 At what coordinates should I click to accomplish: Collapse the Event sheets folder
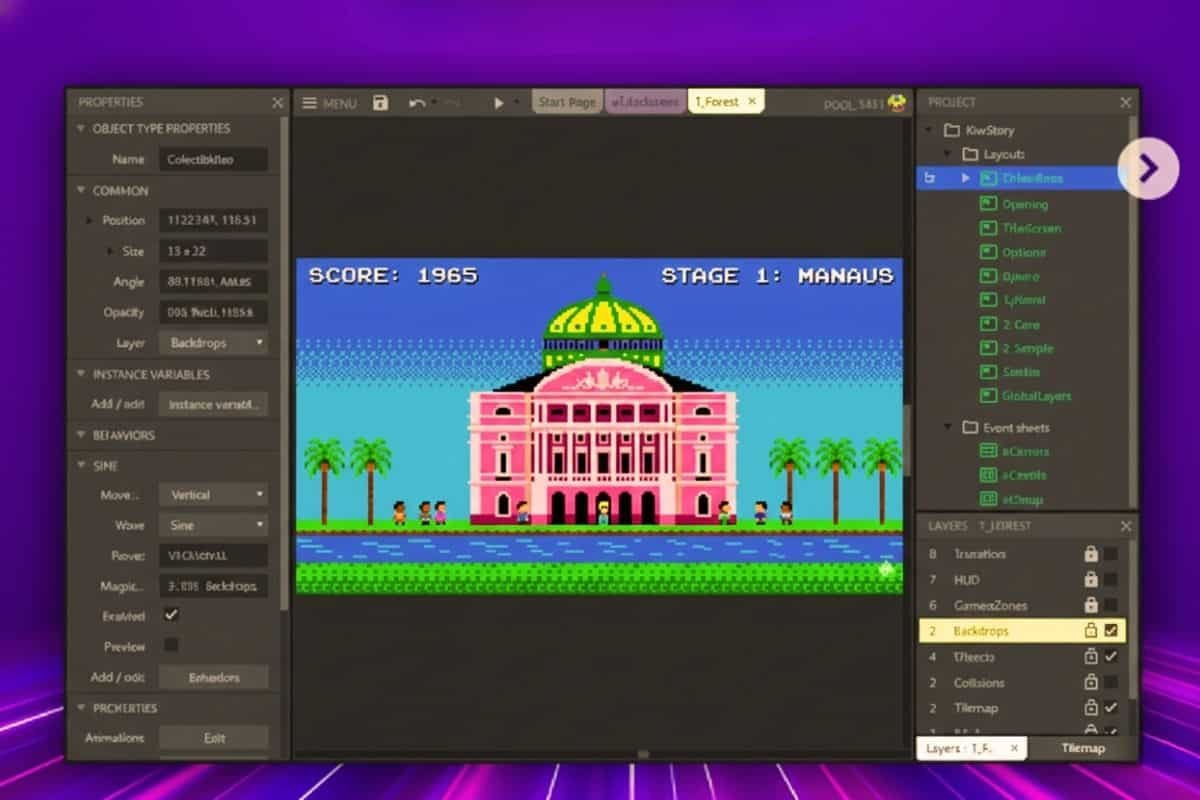tap(949, 428)
